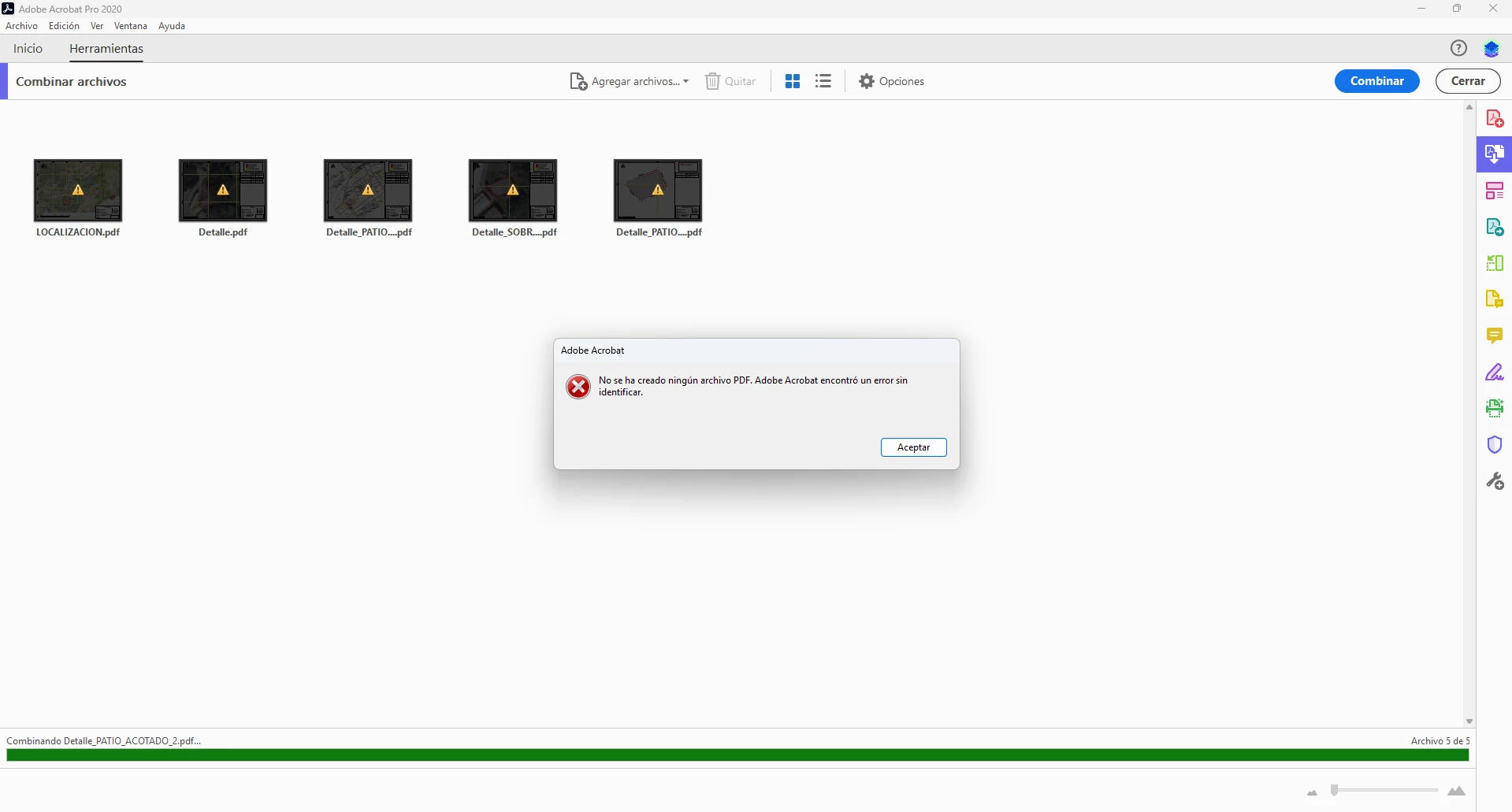
Task: Click the large thumbnail-size icon beside the slider
Action: [1457, 792]
